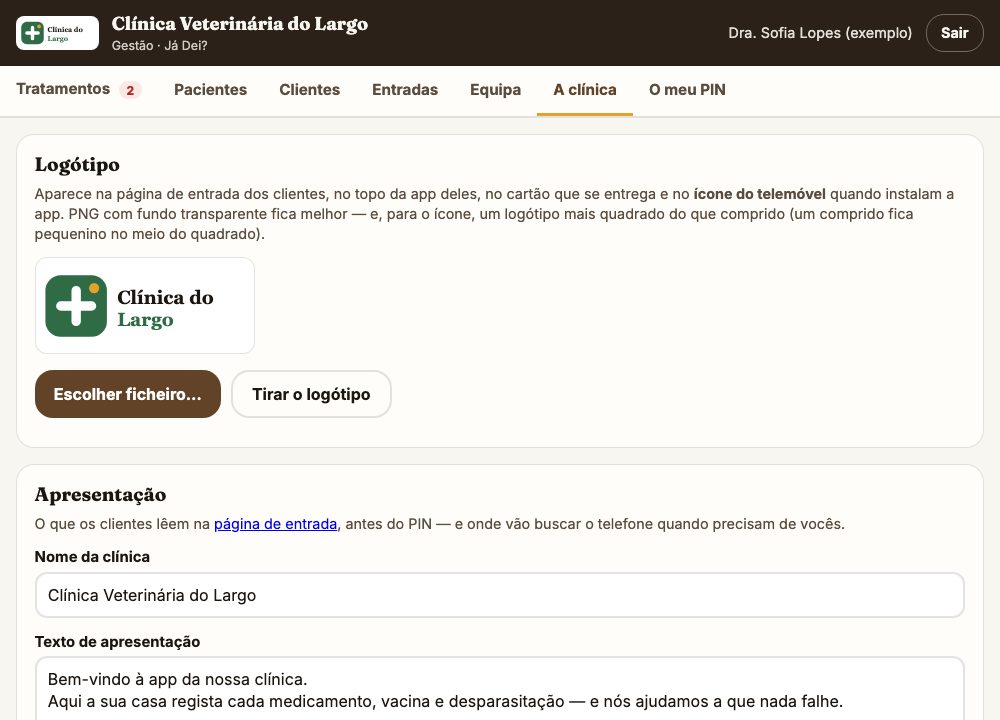
Task: Click Escolher ficheiro... to upload a logo
Action: [128, 394]
